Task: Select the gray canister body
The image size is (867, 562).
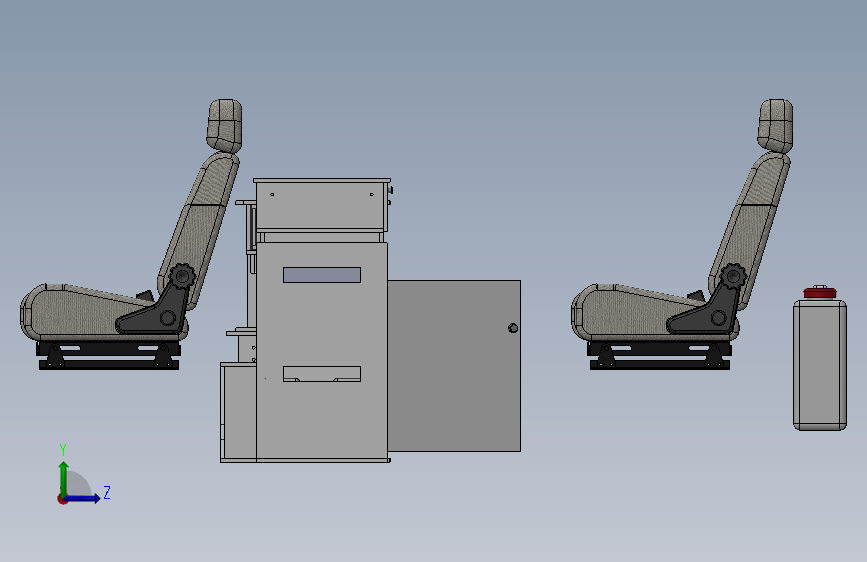Action: click(820, 365)
